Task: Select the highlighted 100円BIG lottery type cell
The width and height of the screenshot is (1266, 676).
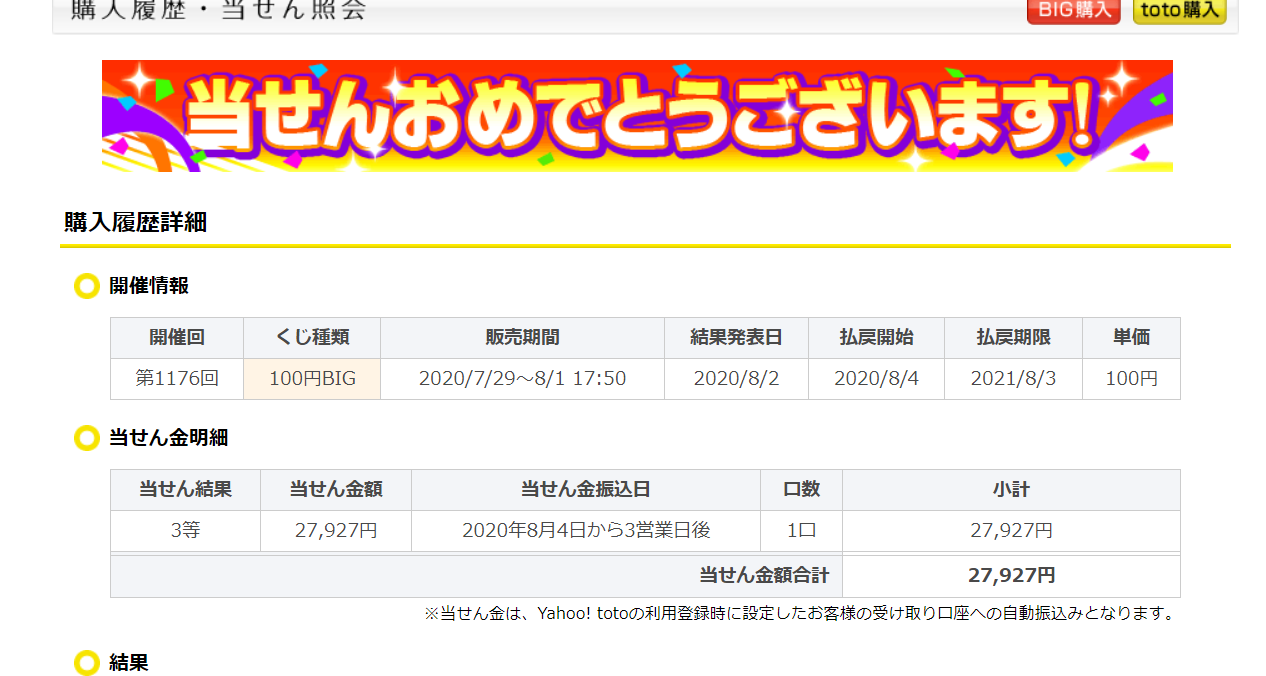Action: click(311, 379)
